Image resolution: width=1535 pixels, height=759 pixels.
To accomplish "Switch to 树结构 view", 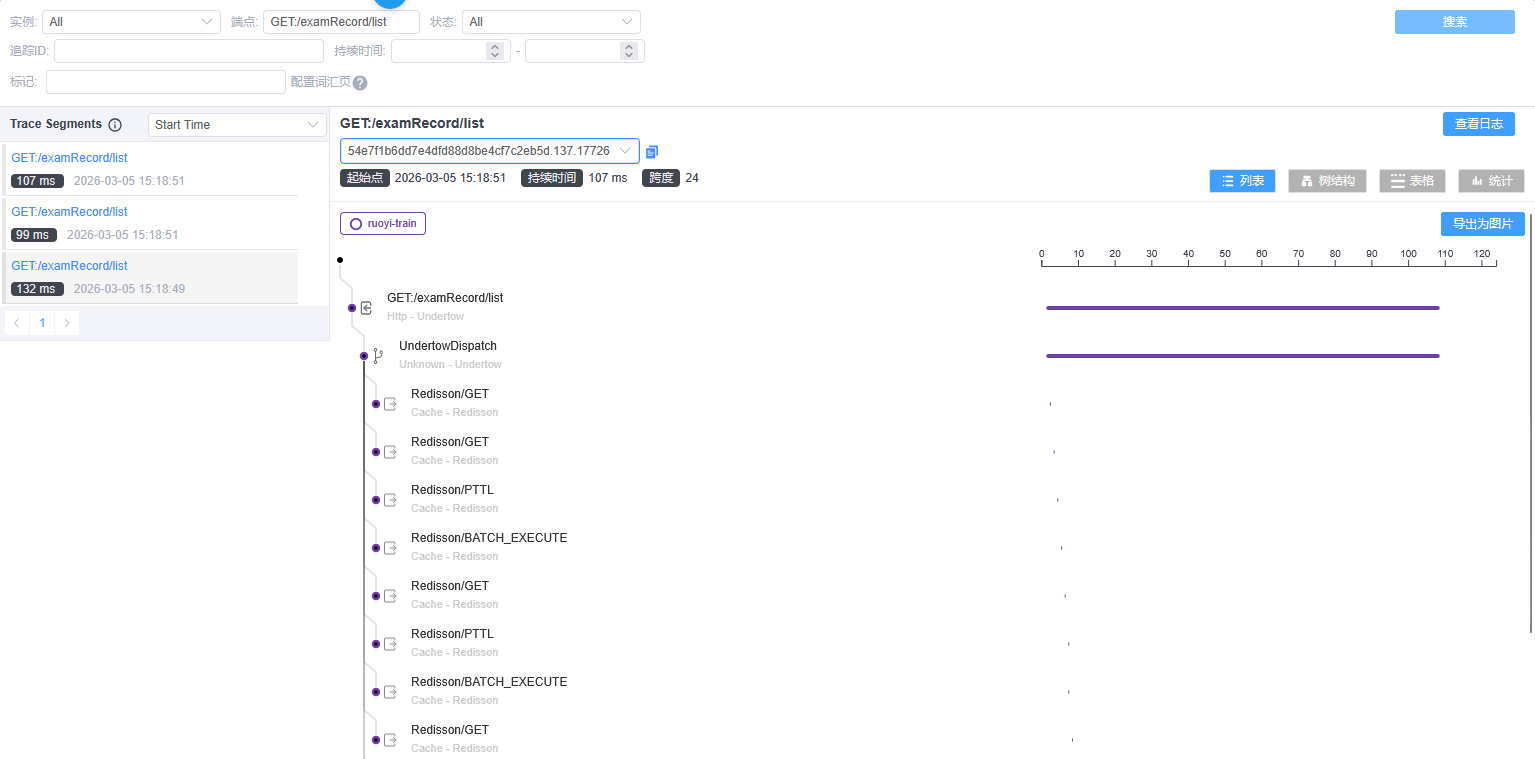I will coord(1327,181).
